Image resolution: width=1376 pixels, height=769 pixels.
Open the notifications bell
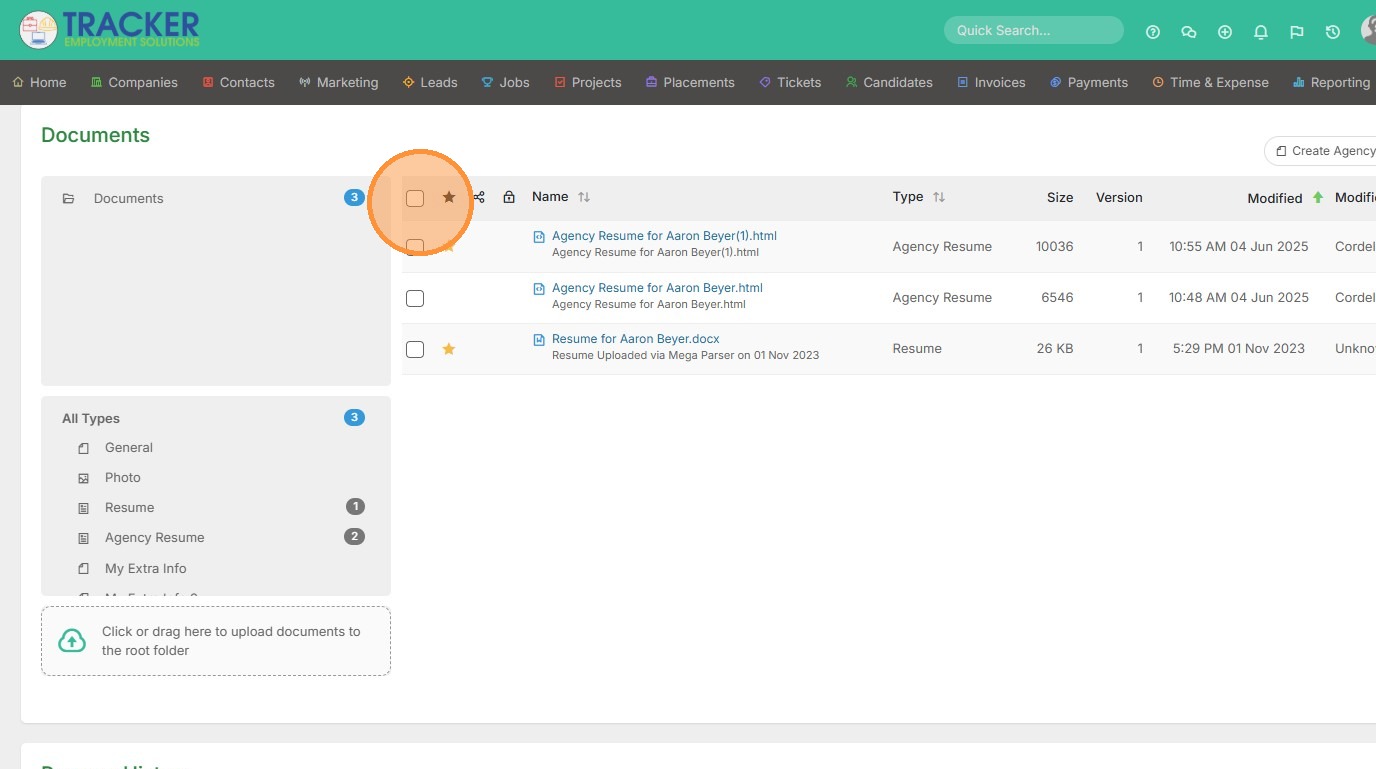(1261, 32)
